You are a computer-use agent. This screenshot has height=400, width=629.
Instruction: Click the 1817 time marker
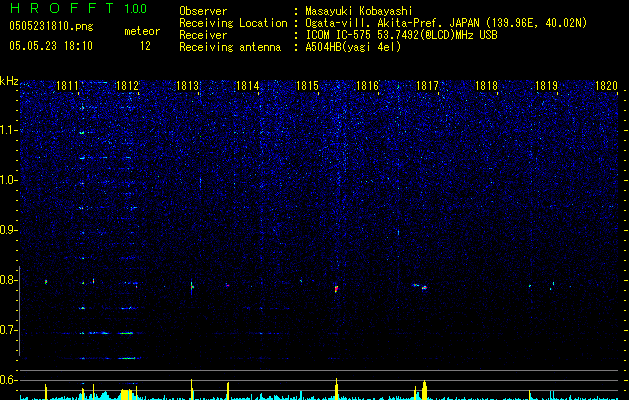click(x=427, y=85)
